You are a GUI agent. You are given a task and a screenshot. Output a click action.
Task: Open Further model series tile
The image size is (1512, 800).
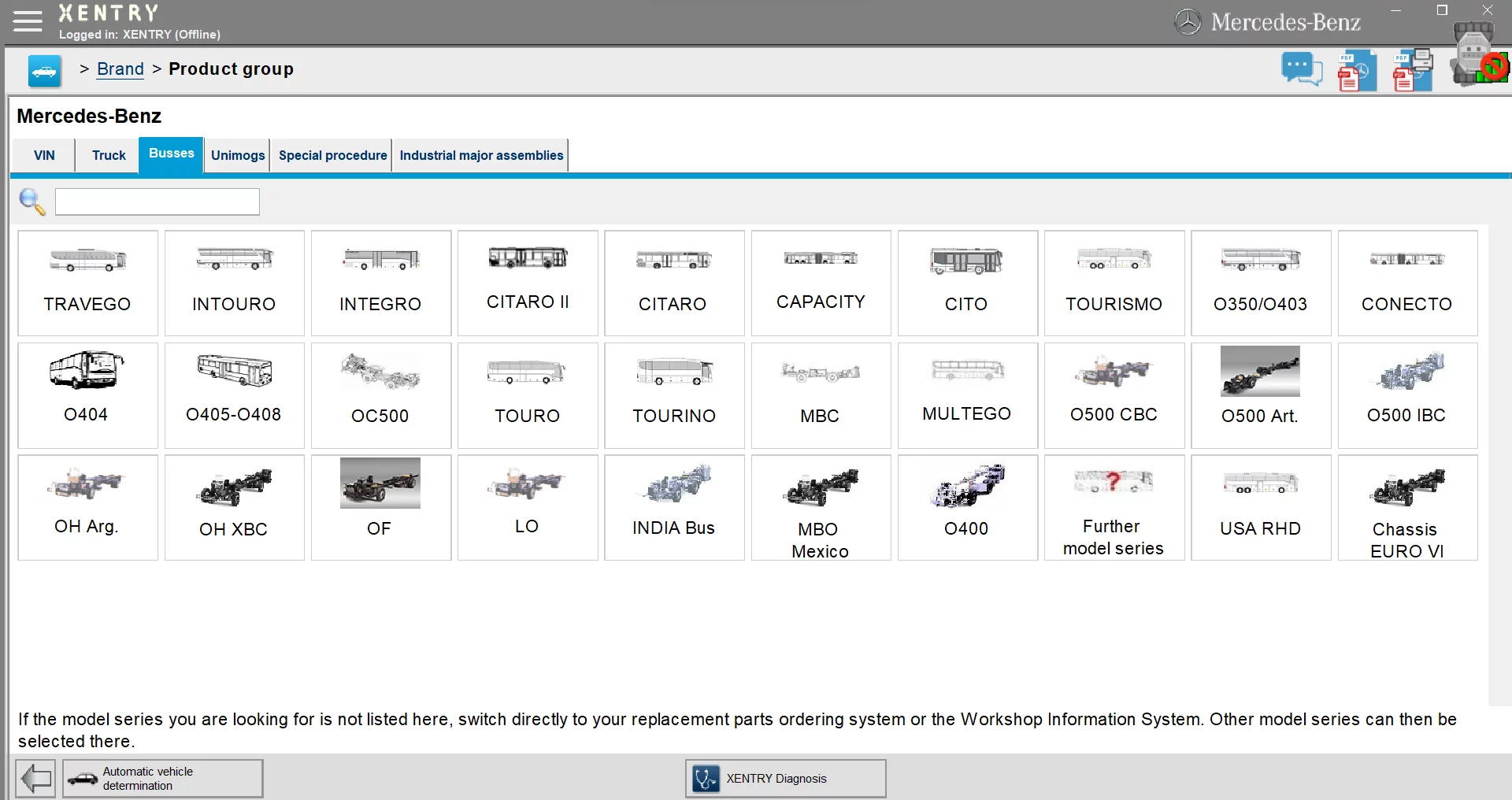(x=1114, y=508)
